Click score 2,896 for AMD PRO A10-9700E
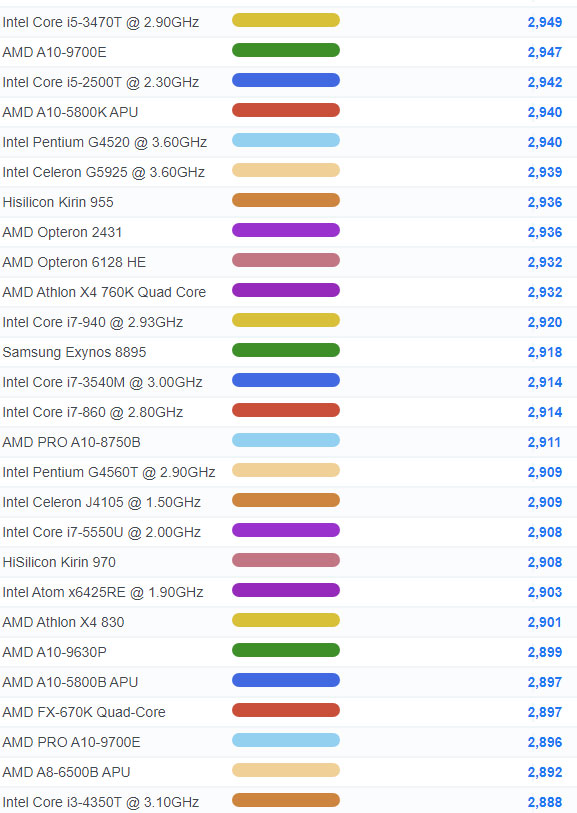Screen dimensions: 577x813 (x=545, y=742)
